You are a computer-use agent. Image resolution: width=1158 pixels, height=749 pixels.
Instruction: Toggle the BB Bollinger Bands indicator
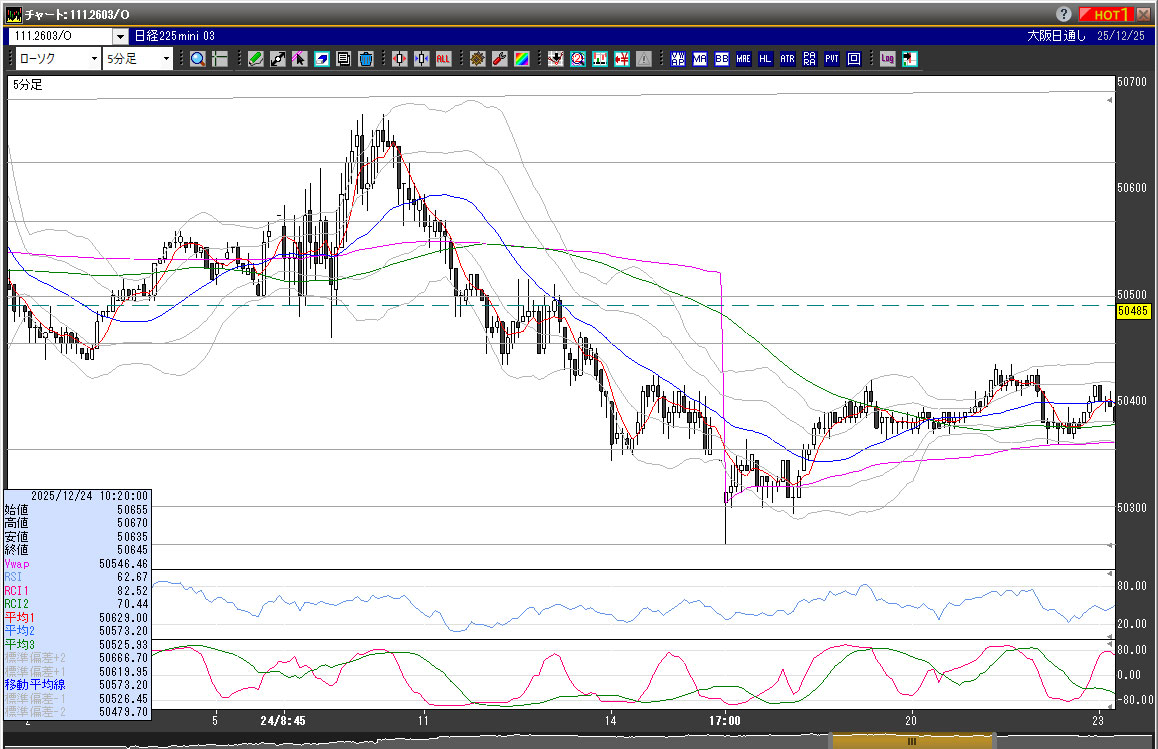pos(721,59)
